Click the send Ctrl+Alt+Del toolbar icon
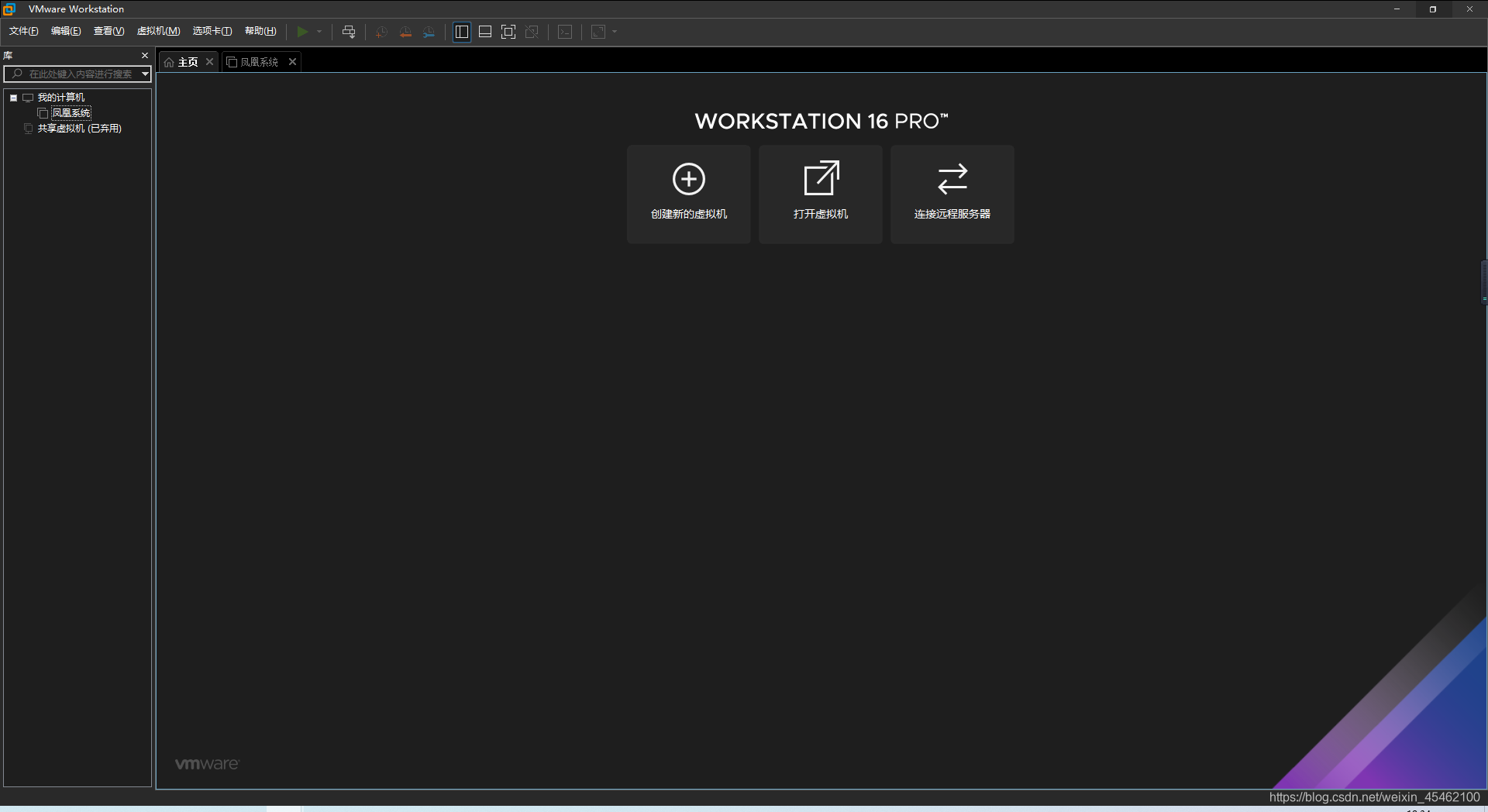 pyautogui.click(x=349, y=32)
